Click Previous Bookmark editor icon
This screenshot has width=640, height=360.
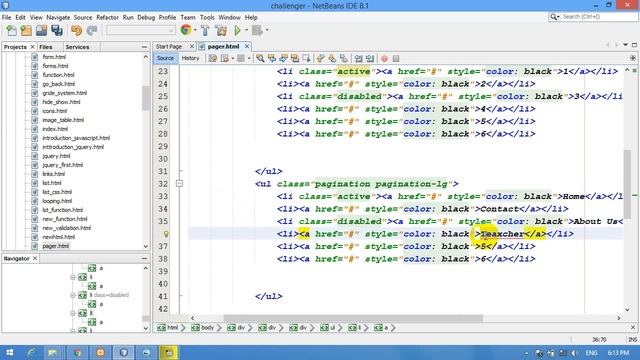[321, 58]
